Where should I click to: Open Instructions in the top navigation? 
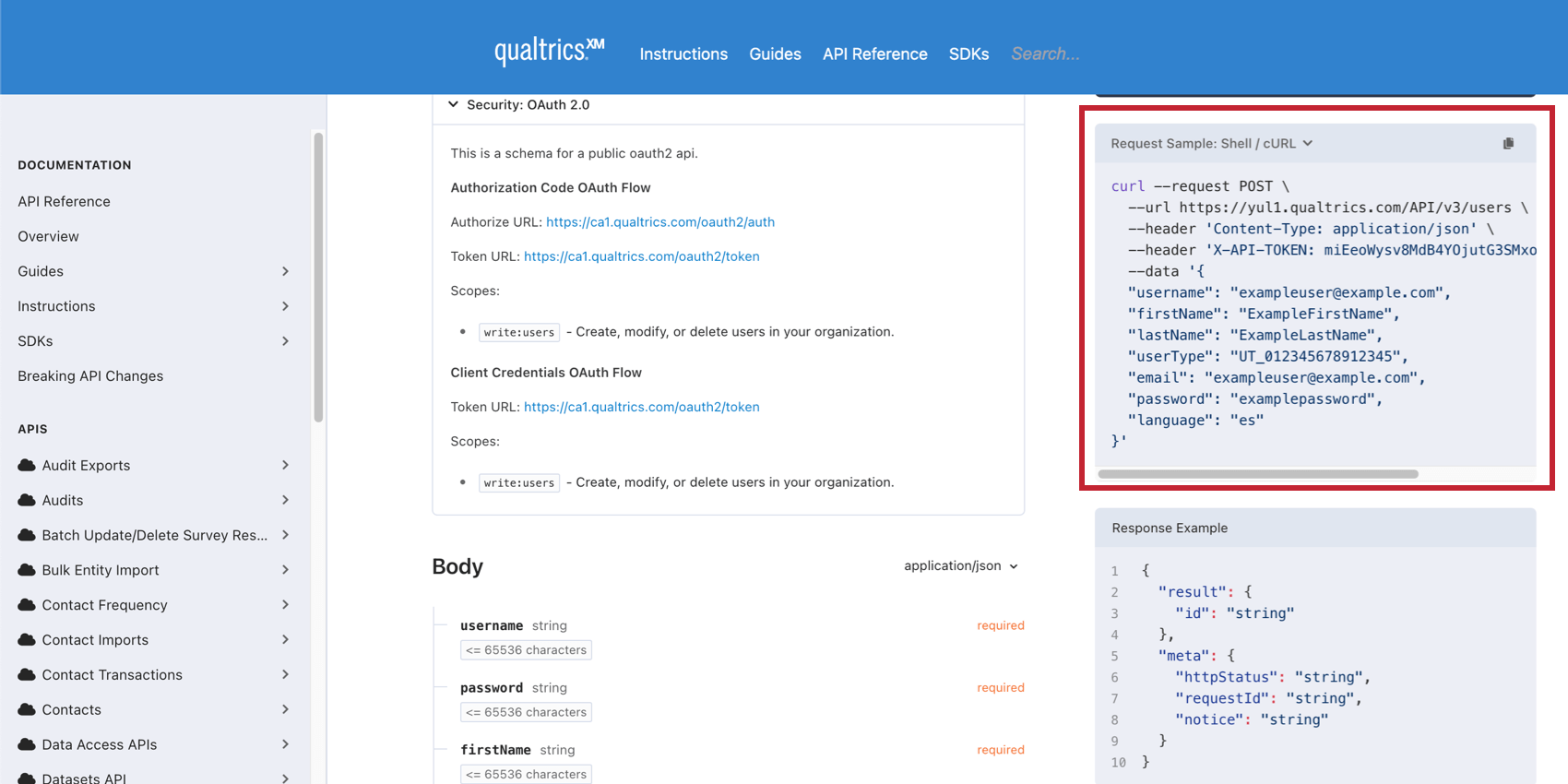[x=683, y=53]
